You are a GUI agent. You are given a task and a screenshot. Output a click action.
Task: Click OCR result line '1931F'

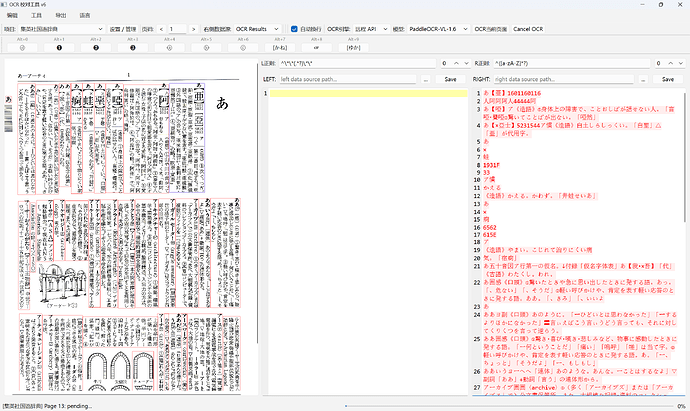pos(492,165)
